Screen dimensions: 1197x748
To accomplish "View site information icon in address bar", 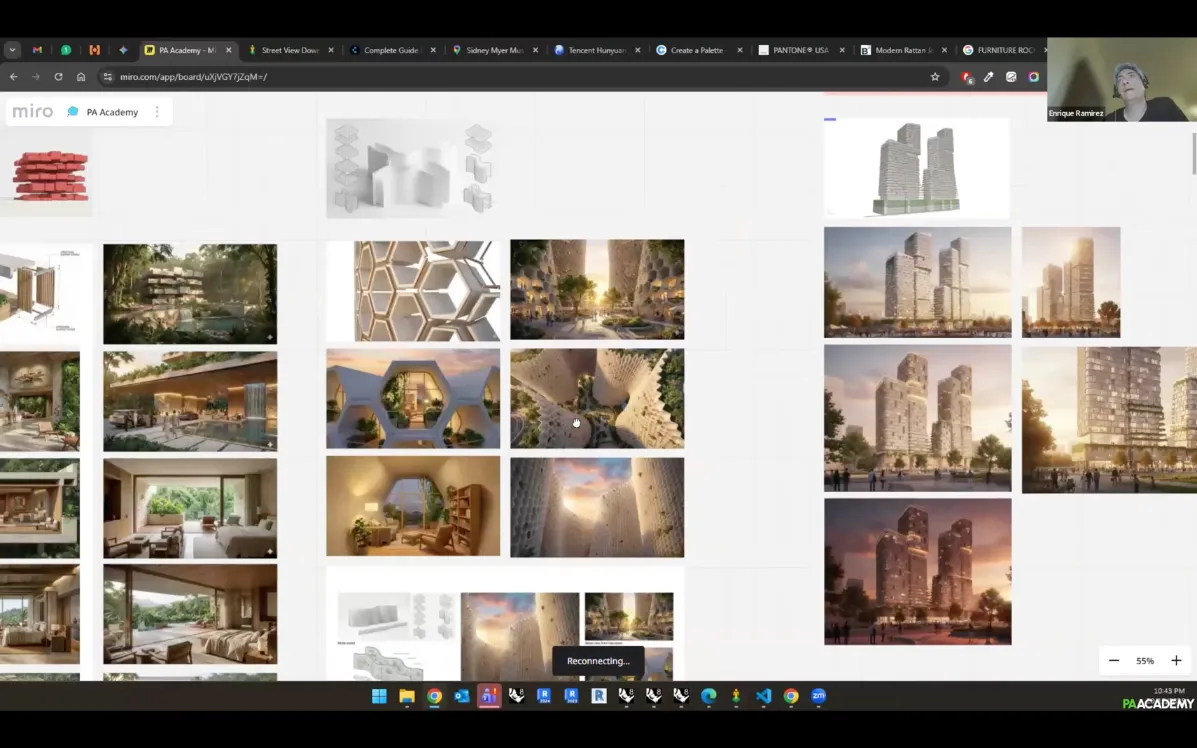I will click(107, 77).
